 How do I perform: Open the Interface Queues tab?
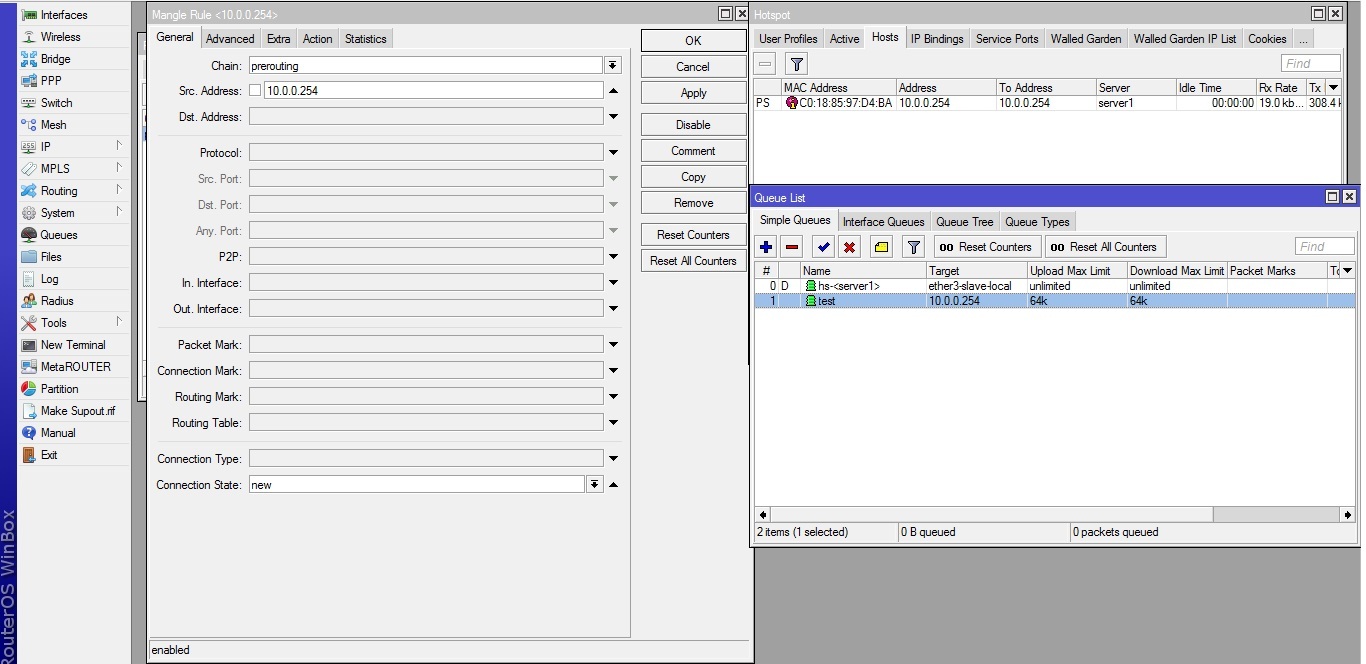click(x=883, y=222)
